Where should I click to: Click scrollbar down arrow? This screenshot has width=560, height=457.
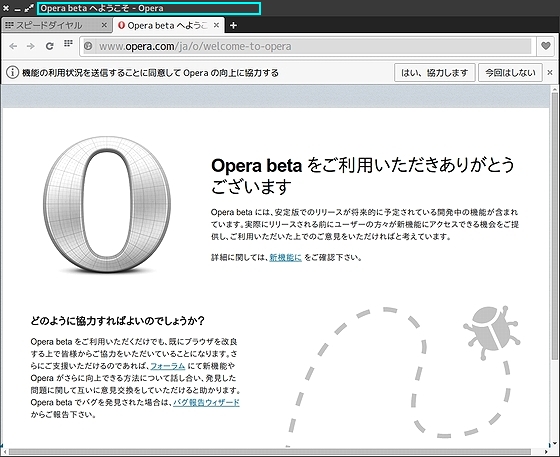[555, 444]
